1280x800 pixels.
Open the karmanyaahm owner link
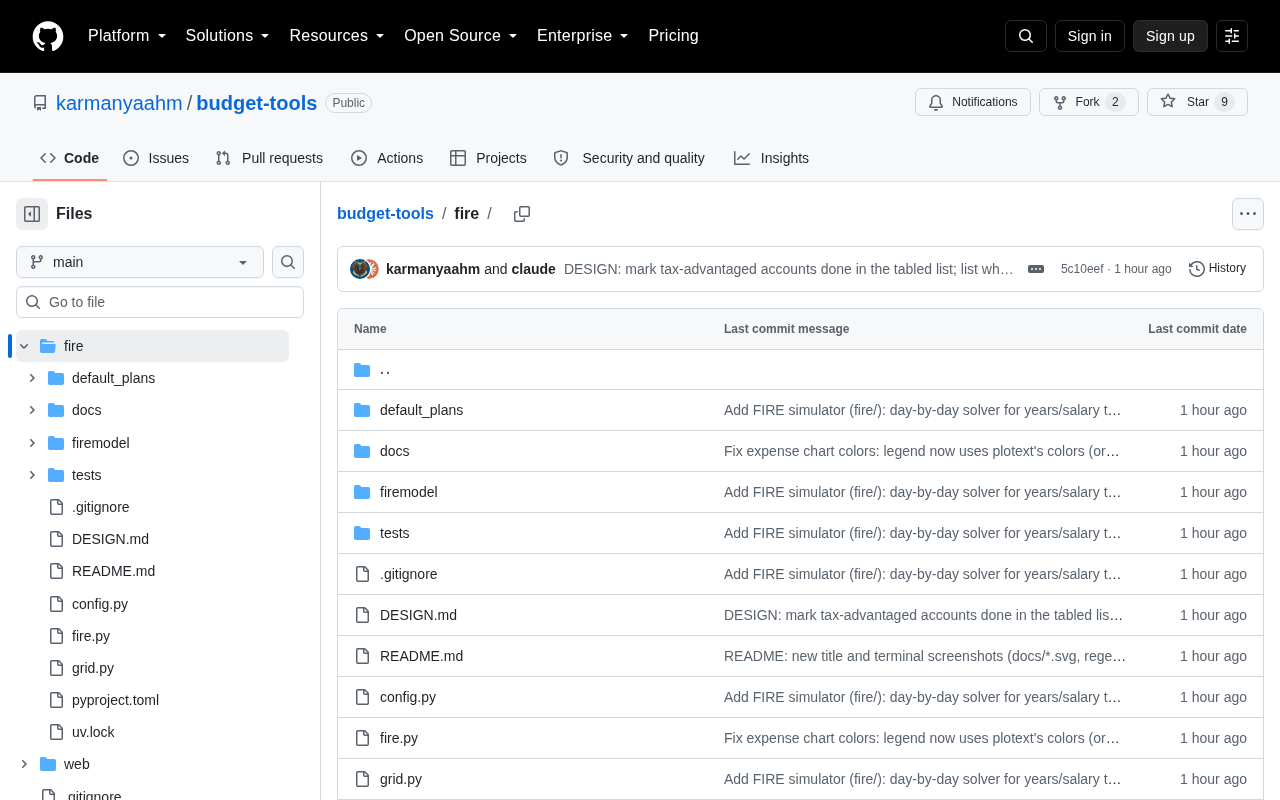[119, 103]
